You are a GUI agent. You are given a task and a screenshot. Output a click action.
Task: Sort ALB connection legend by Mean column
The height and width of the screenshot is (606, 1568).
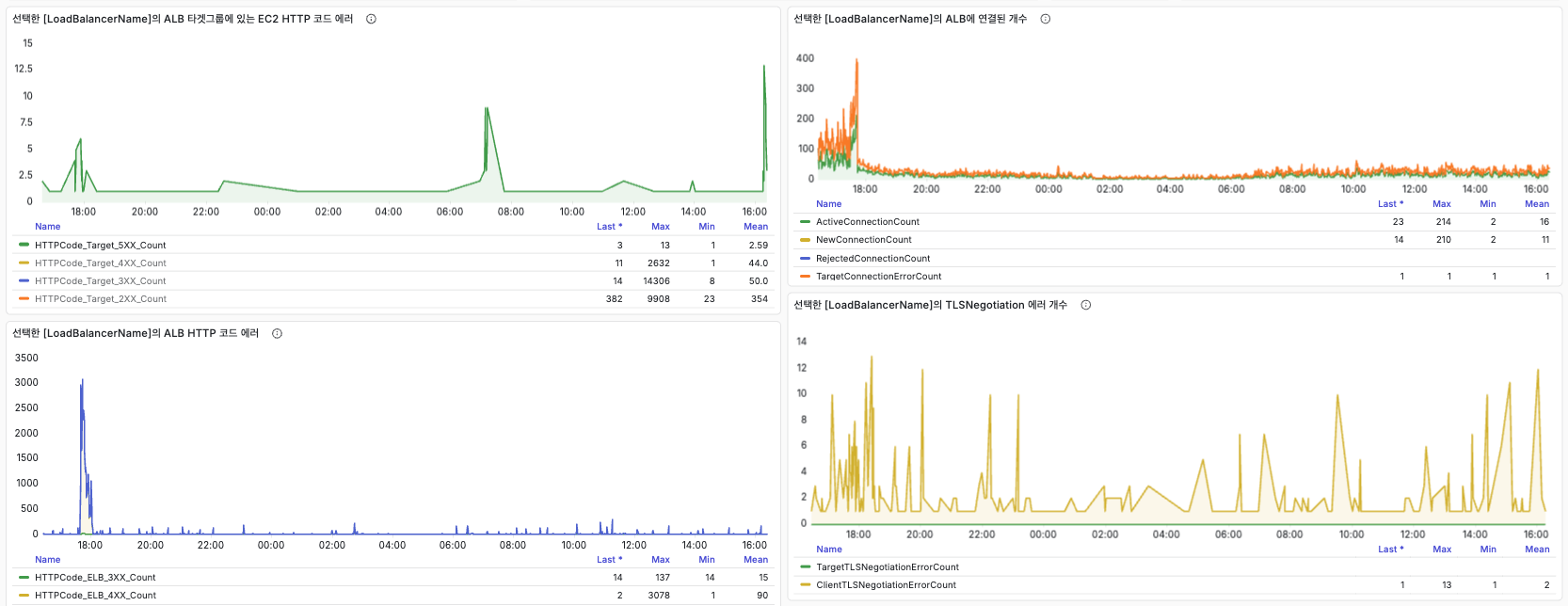point(1536,204)
